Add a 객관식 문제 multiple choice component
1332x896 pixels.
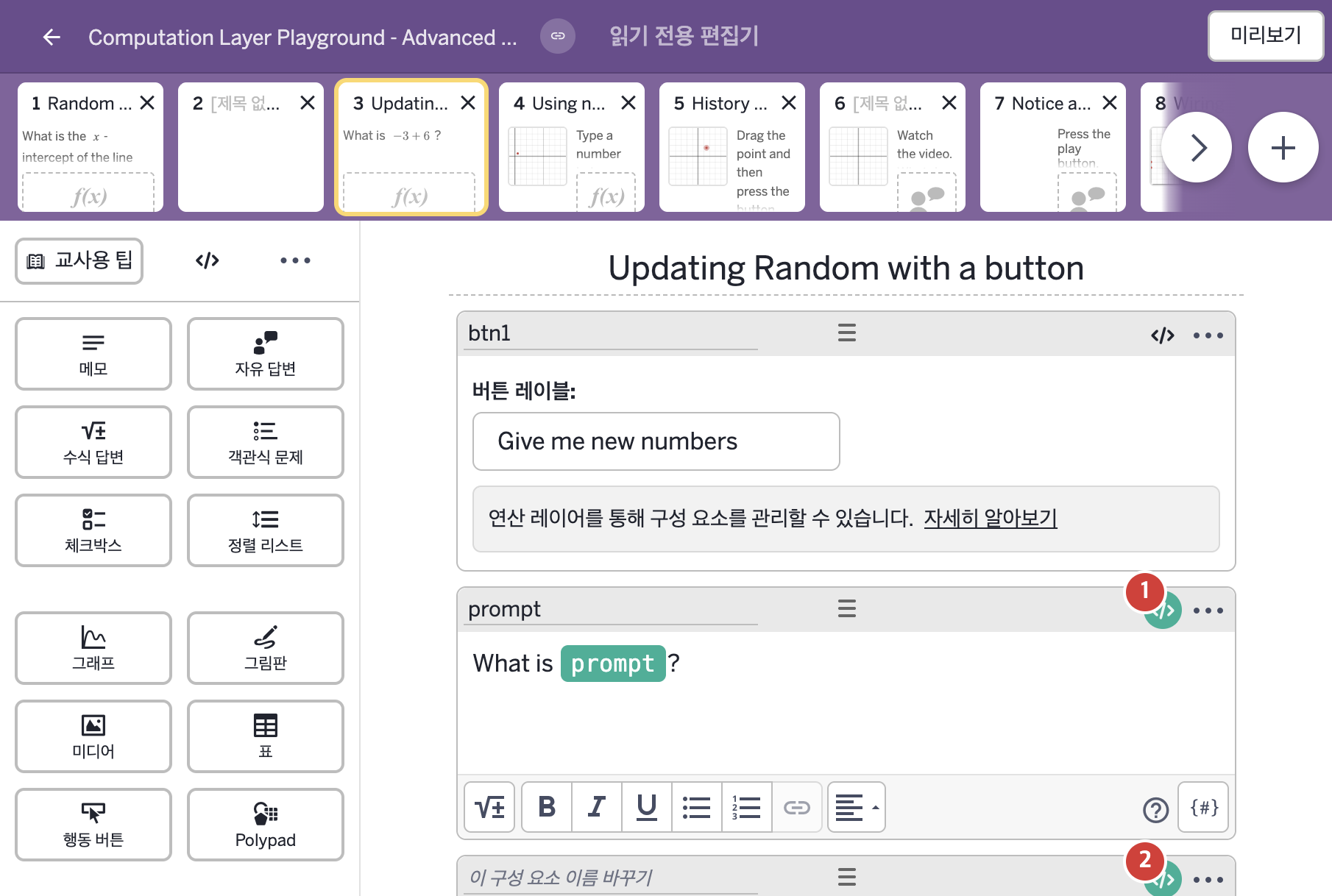266,442
